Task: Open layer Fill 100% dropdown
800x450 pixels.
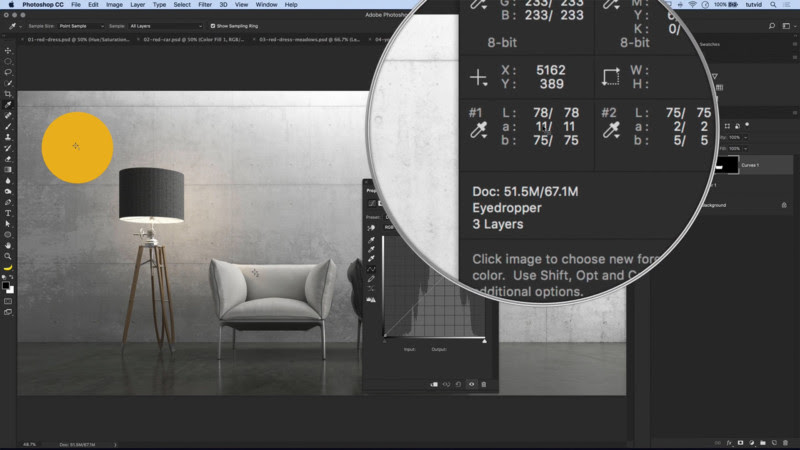Action: [x=745, y=148]
